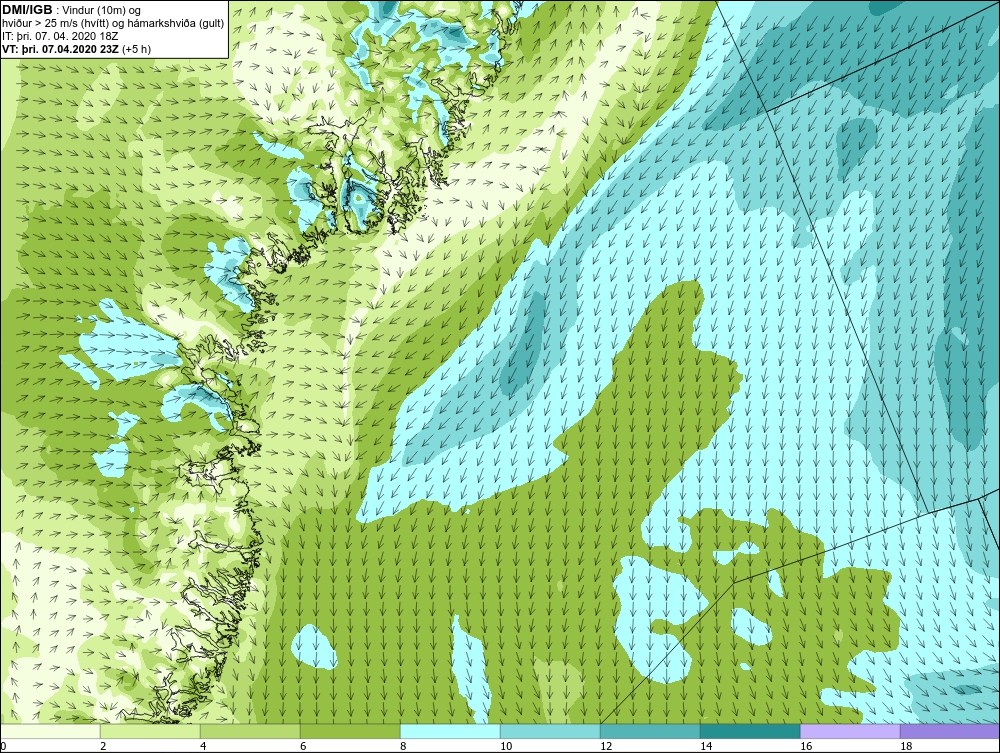Click the legend label "8"

[x=403, y=746]
